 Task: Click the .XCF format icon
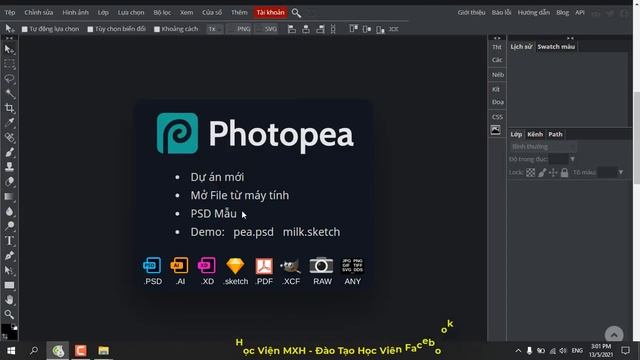click(291, 267)
